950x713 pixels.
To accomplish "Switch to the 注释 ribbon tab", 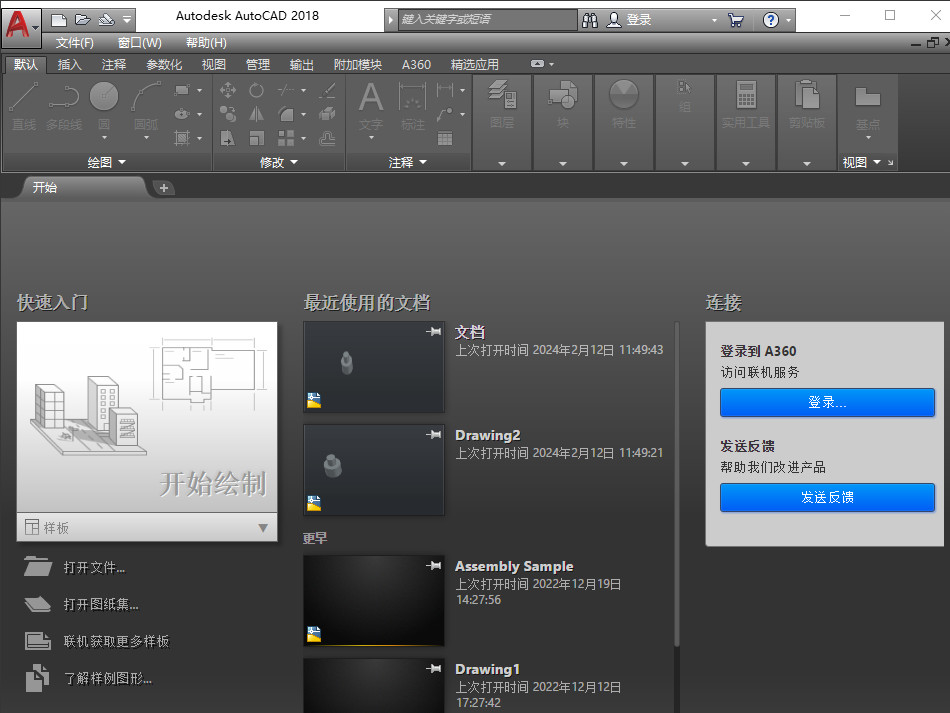I will 114,64.
